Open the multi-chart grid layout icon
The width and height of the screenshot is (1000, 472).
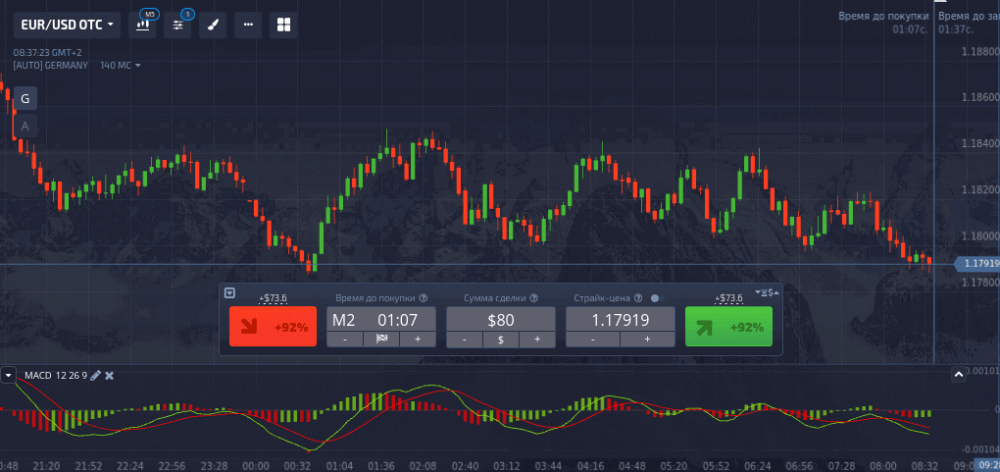tap(284, 25)
